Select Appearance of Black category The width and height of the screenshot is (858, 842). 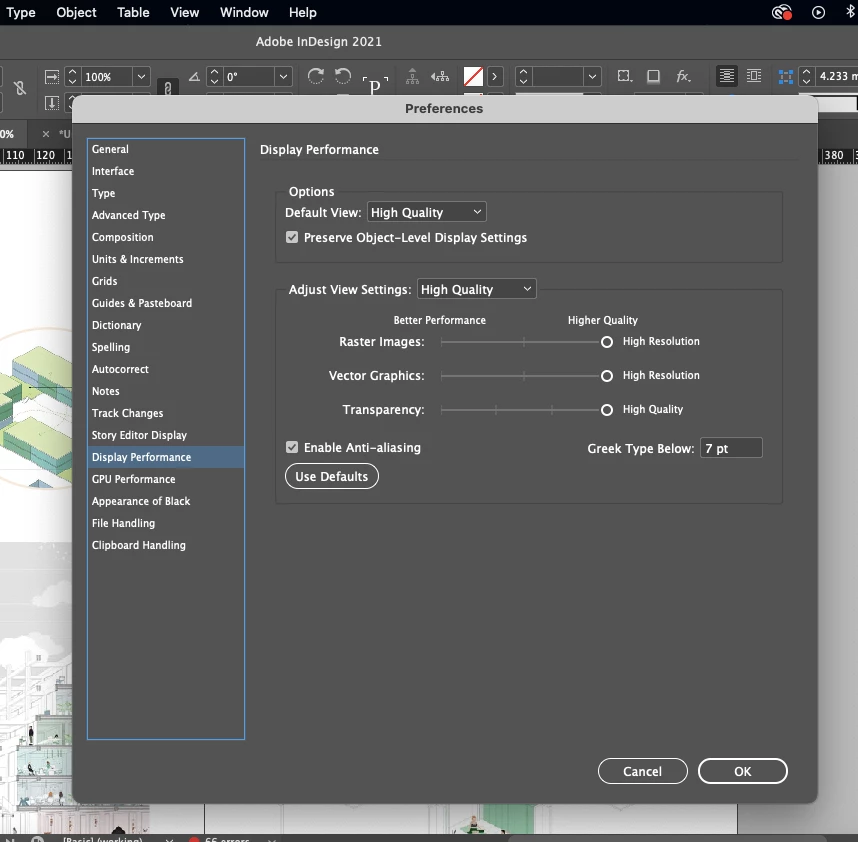166,501
